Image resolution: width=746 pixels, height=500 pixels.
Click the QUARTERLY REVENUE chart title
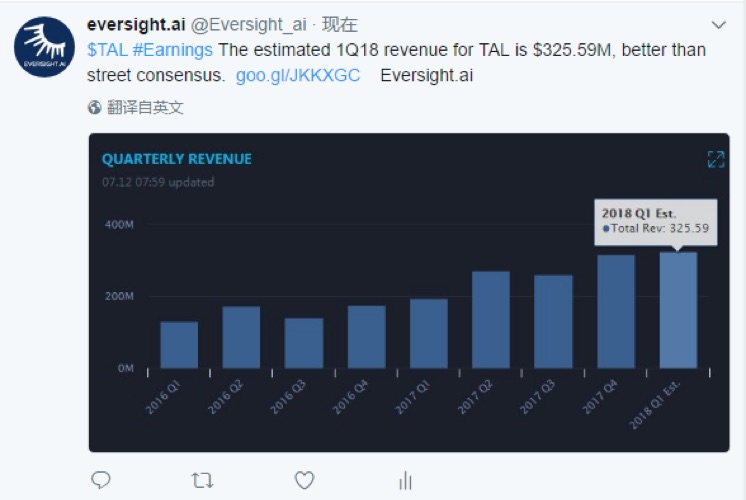(x=177, y=159)
